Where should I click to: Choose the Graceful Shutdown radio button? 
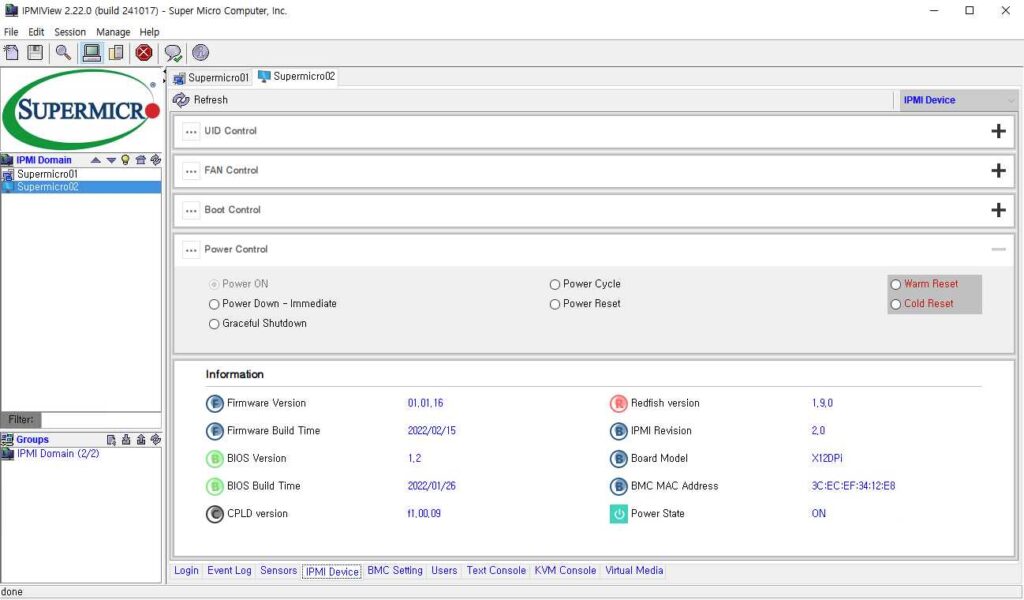(214, 324)
